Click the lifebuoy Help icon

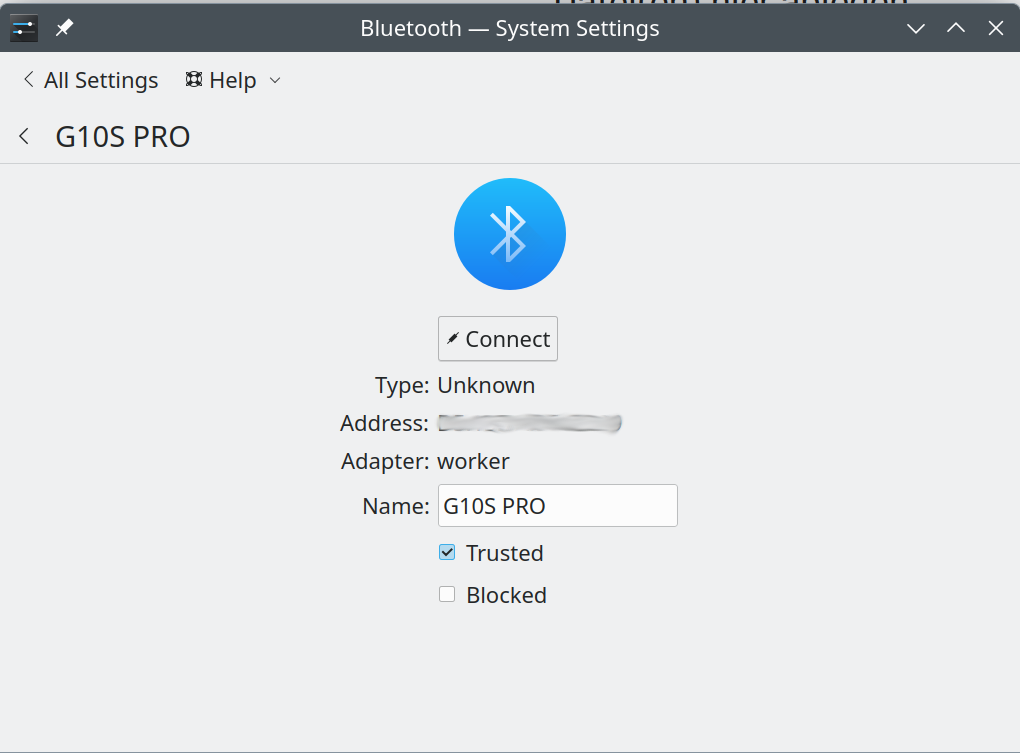tap(194, 80)
